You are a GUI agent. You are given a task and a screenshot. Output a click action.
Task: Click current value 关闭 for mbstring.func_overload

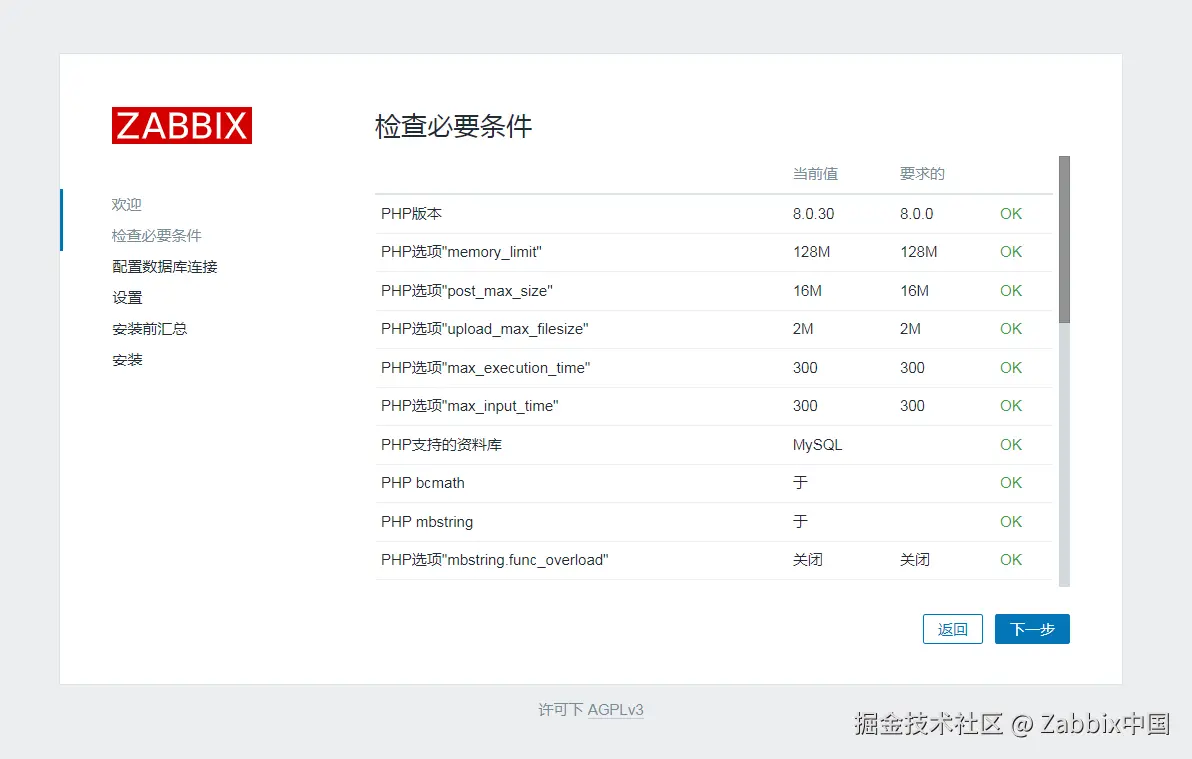click(x=807, y=560)
